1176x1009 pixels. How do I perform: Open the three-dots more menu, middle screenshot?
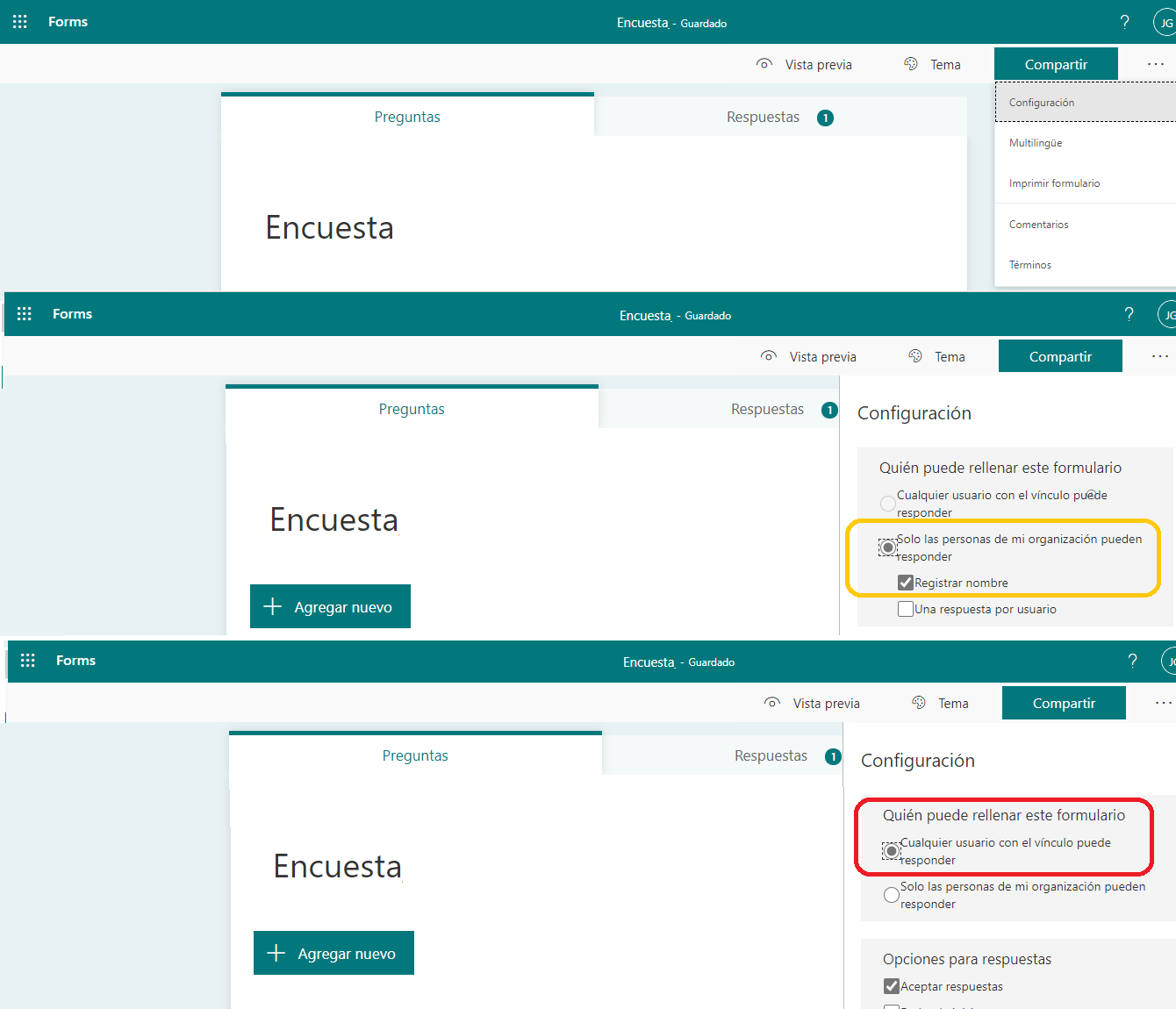[x=1160, y=356]
